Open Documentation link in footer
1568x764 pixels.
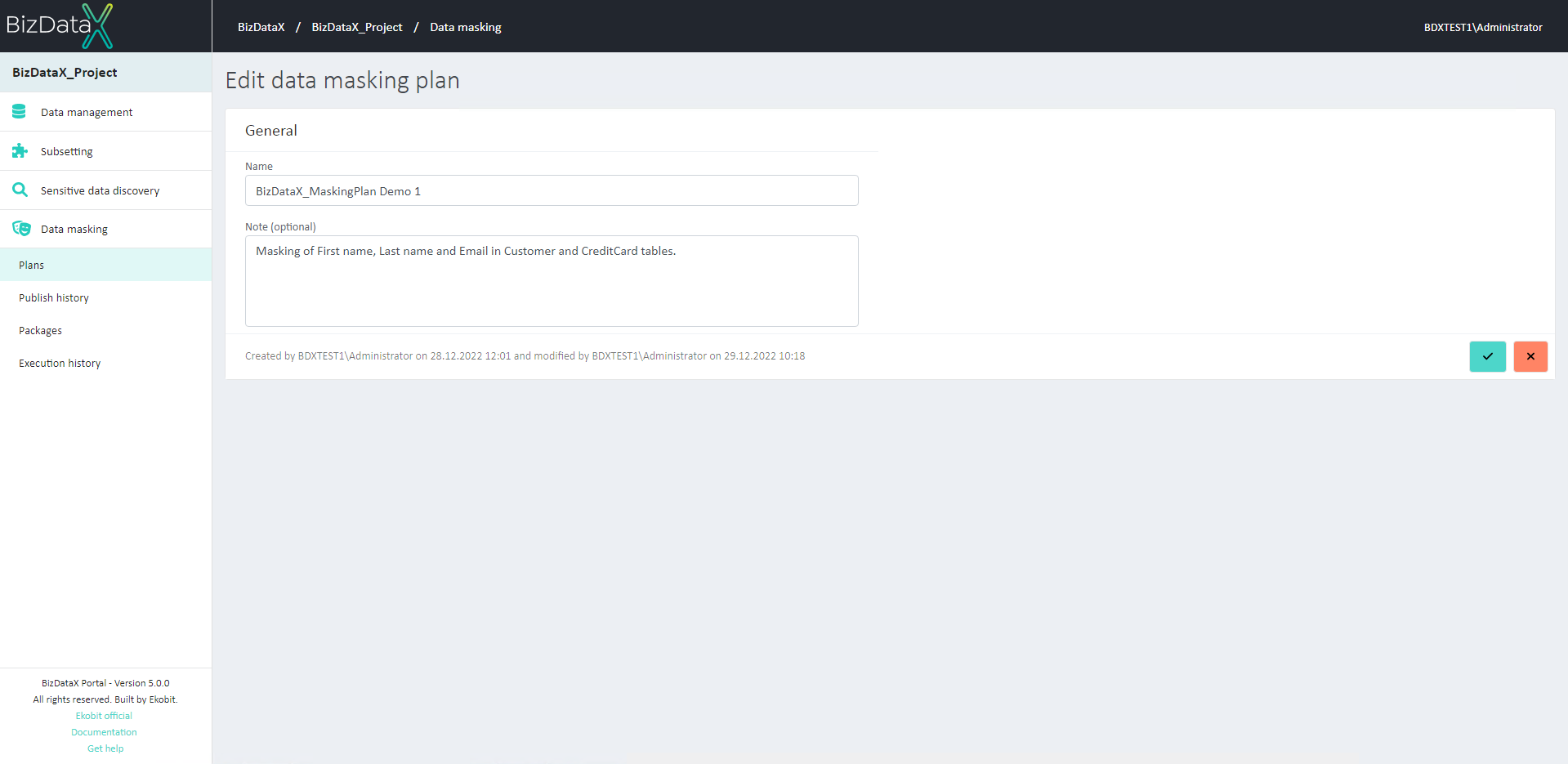(x=104, y=732)
